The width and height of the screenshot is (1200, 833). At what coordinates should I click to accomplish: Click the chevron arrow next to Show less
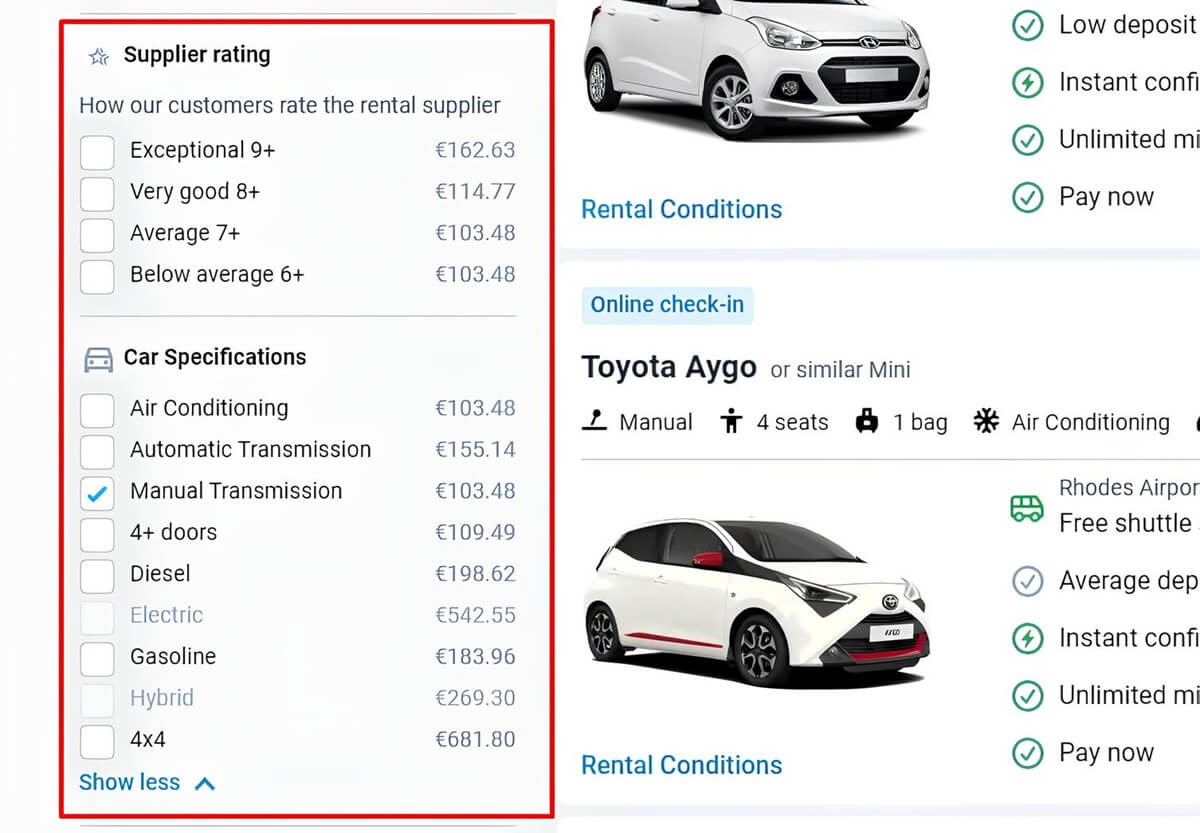204,783
